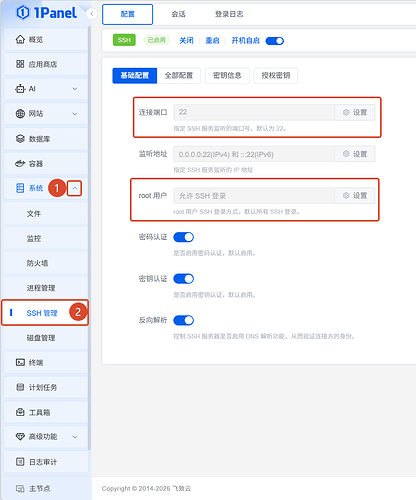416x500 pixels.
Task: Switch to the 配置 tab
Action: 128,14
